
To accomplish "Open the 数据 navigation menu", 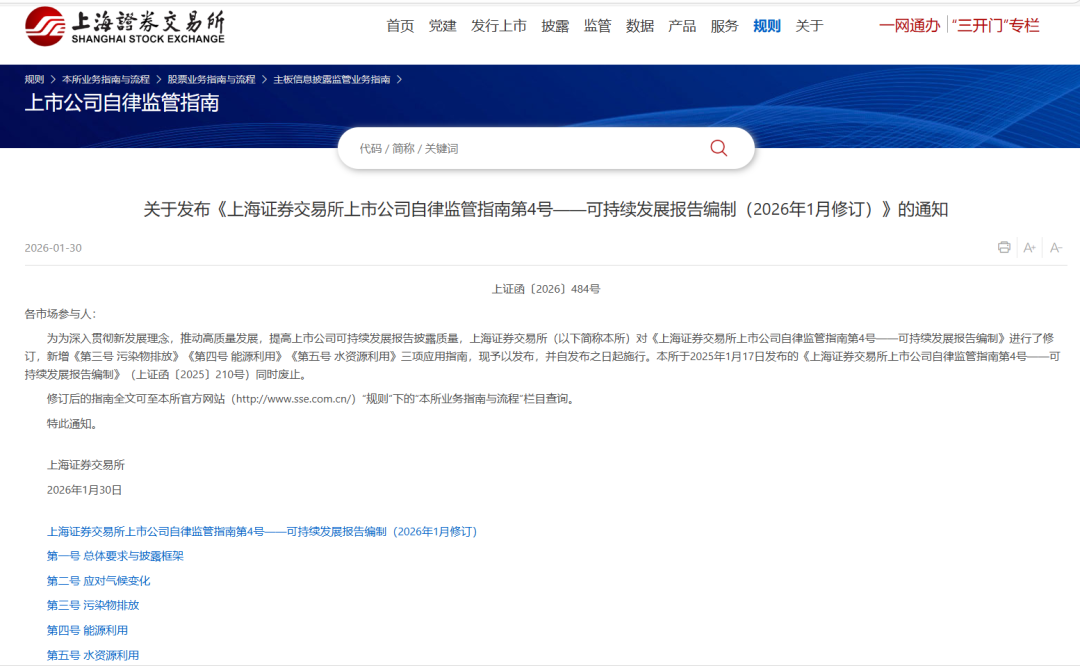I will tap(640, 26).
